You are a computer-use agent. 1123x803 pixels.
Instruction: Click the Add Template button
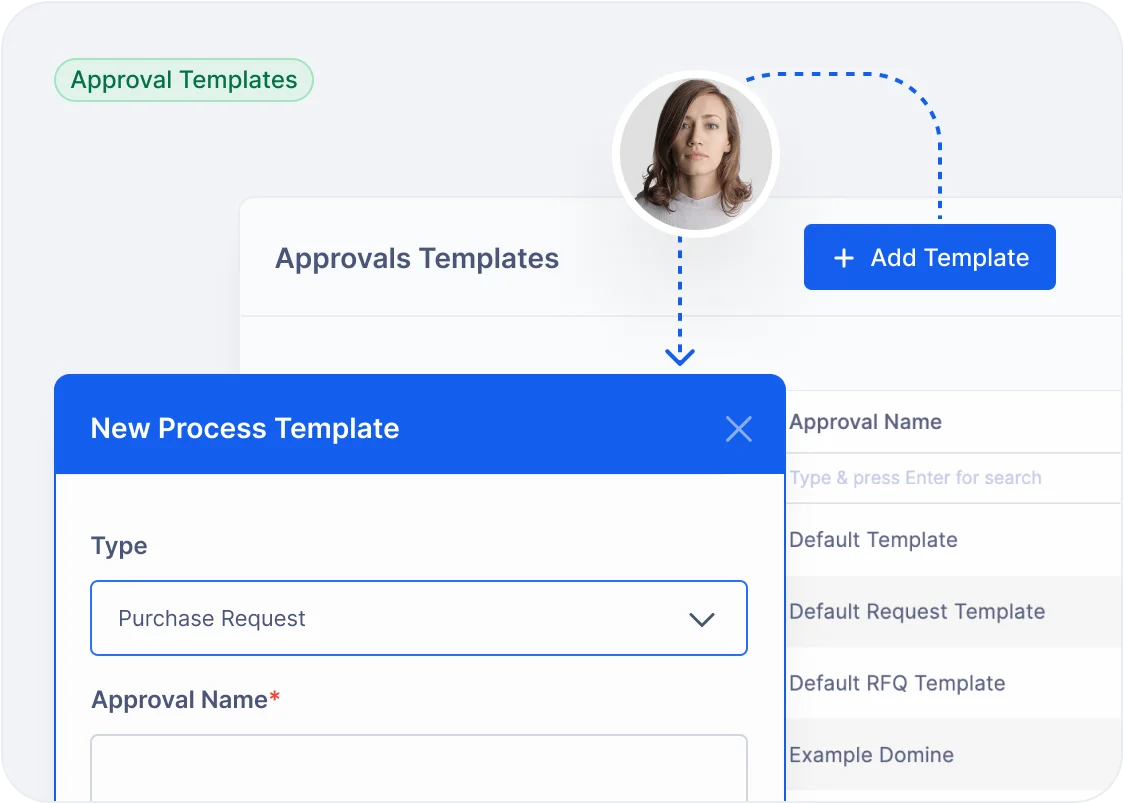929,257
